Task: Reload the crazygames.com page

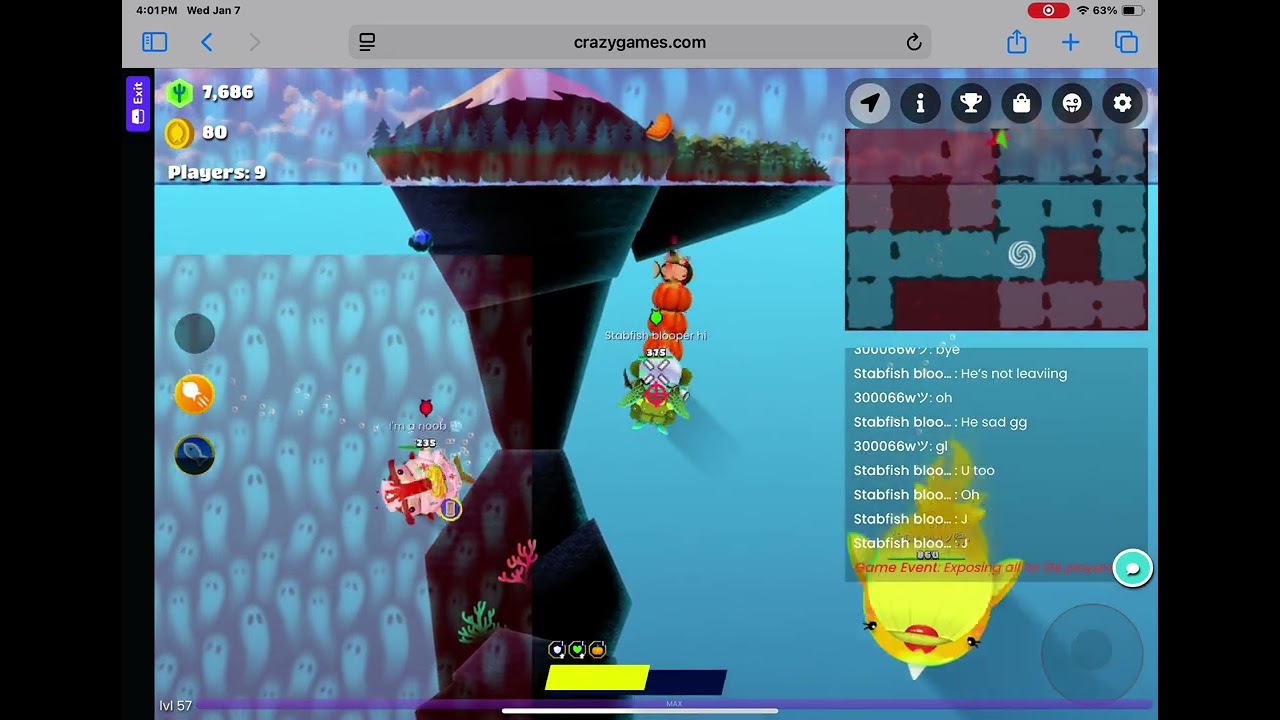Action: point(913,42)
